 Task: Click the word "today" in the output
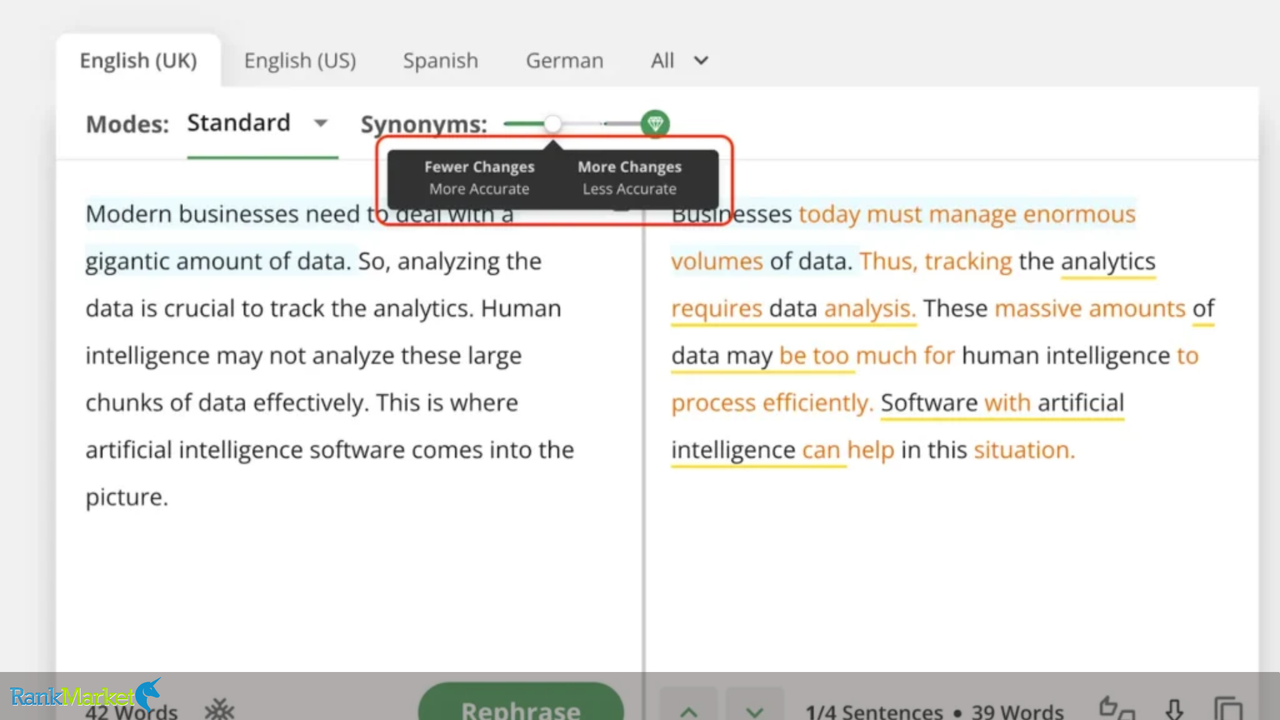pos(829,214)
